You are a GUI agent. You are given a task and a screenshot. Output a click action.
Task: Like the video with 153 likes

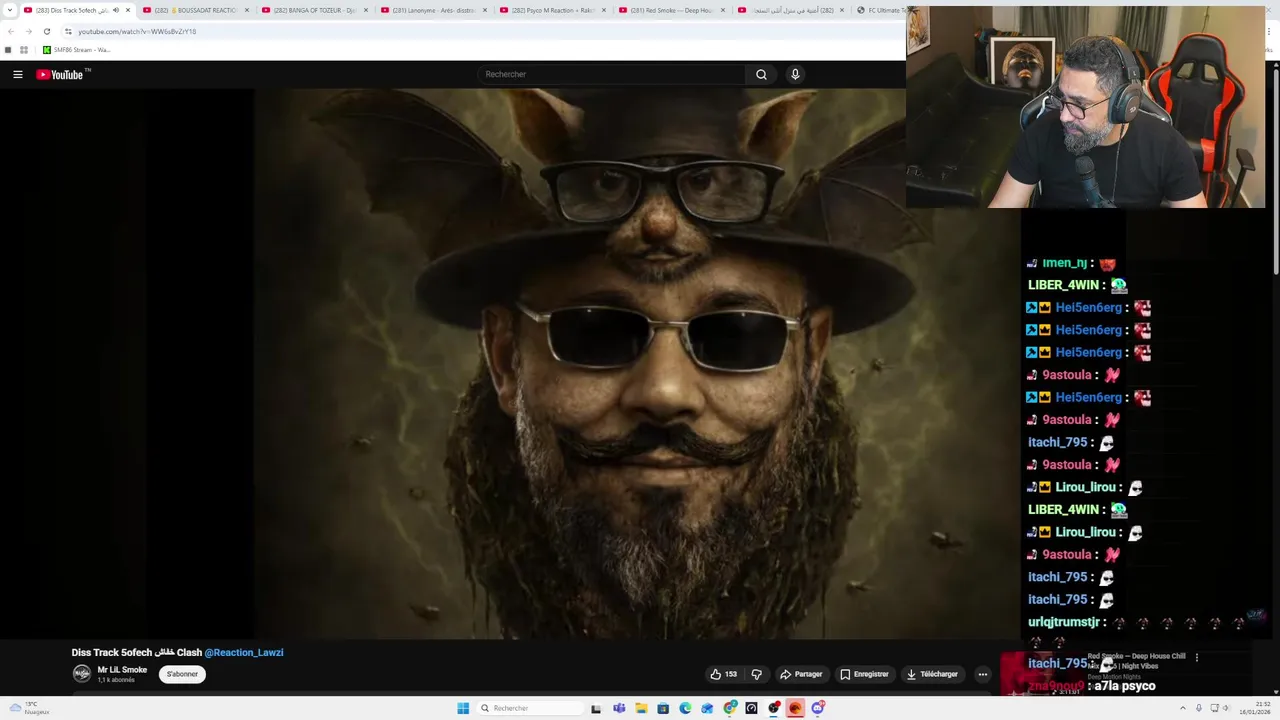[x=724, y=674]
